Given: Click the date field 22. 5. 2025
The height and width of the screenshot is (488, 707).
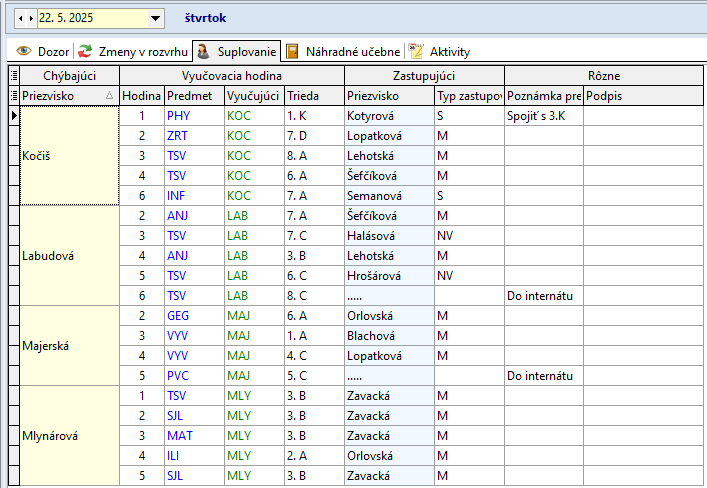Looking at the screenshot, I should (x=92, y=18).
